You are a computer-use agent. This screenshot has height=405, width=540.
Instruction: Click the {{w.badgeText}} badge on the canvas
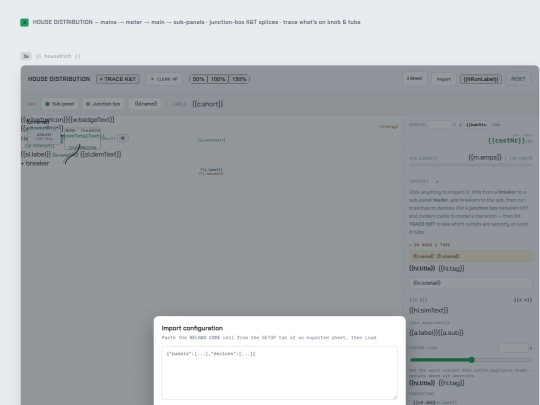click(x=91, y=120)
